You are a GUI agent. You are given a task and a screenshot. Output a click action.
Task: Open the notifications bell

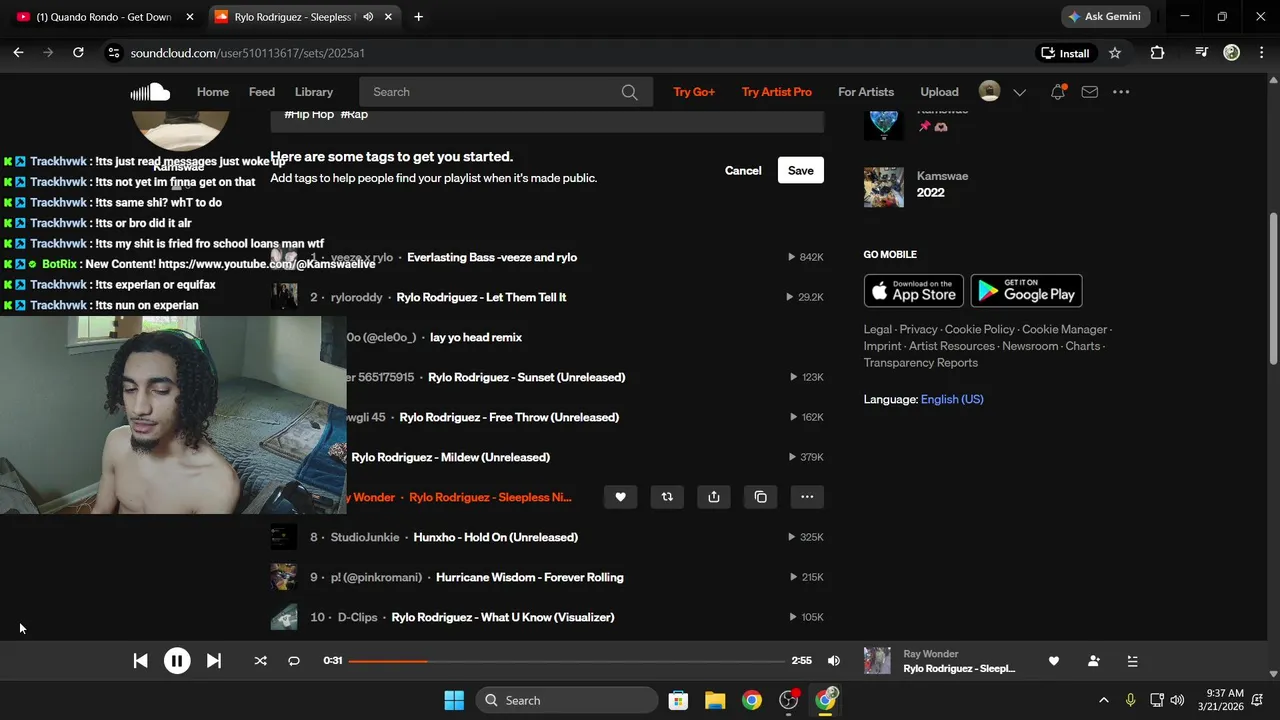(1058, 92)
